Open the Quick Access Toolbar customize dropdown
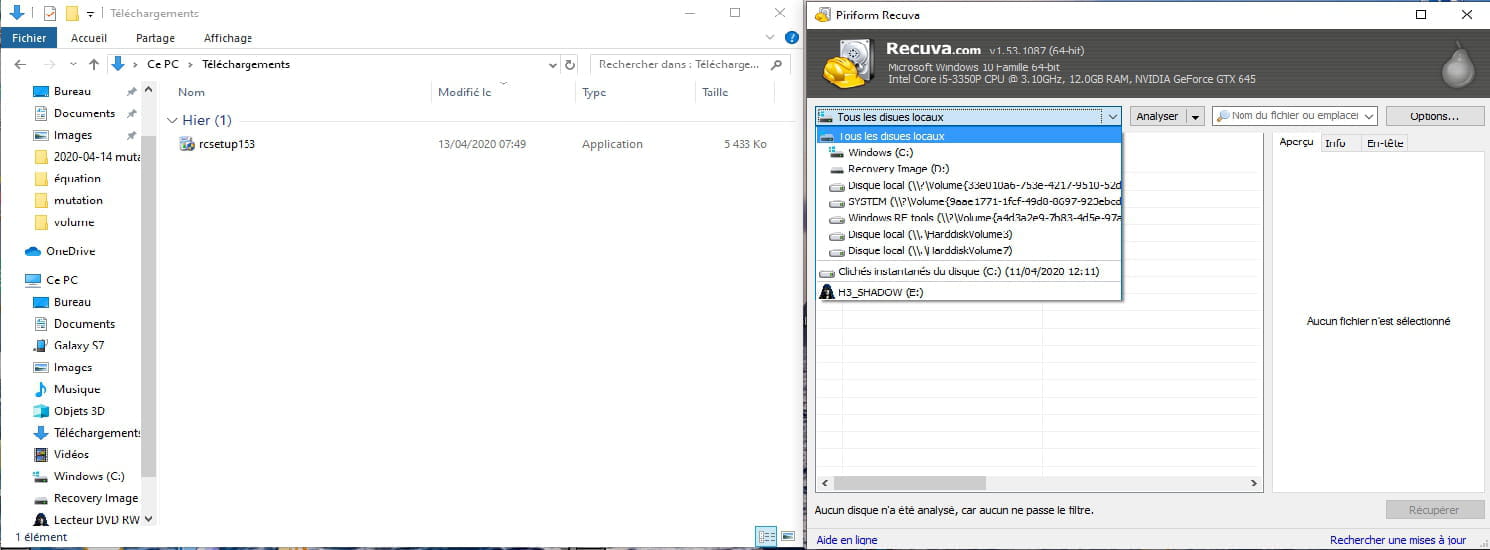The height and width of the screenshot is (550, 1490). click(91, 14)
